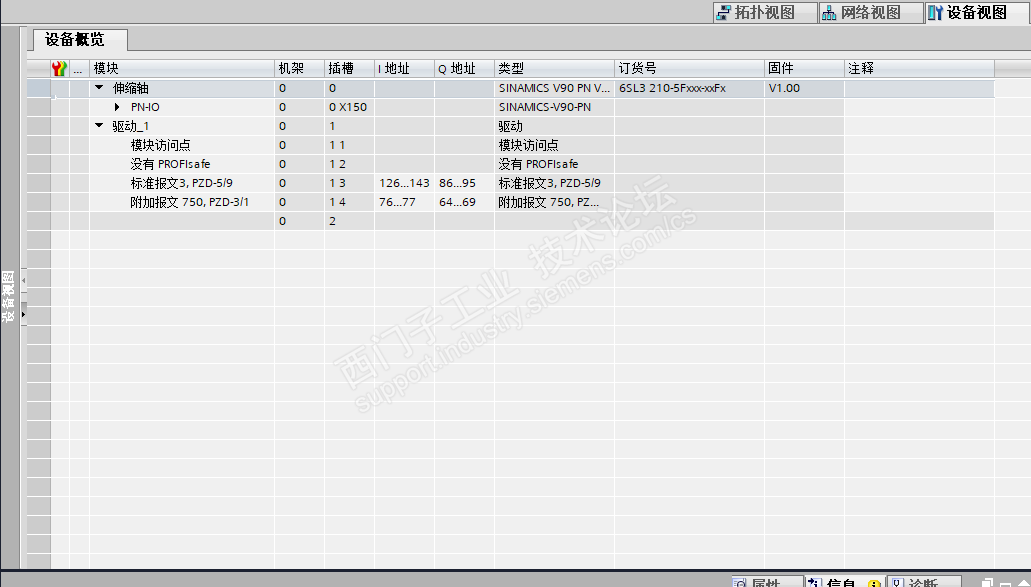Click the type cell SINAMICS-V90-PN
This screenshot has height=587, width=1031.
click(554, 107)
